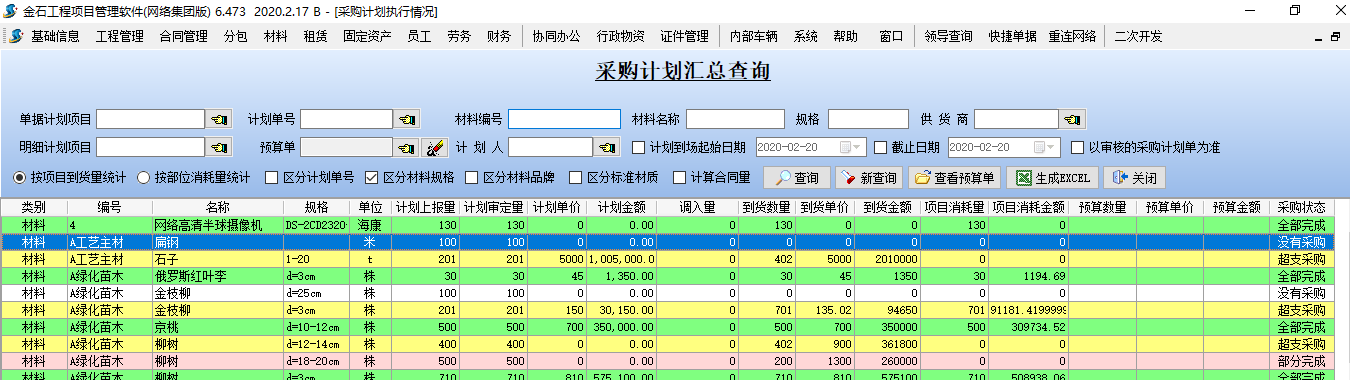Click lookup icon beside 计划单号 field
Screen dimensions: 1350x380
tap(406, 120)
